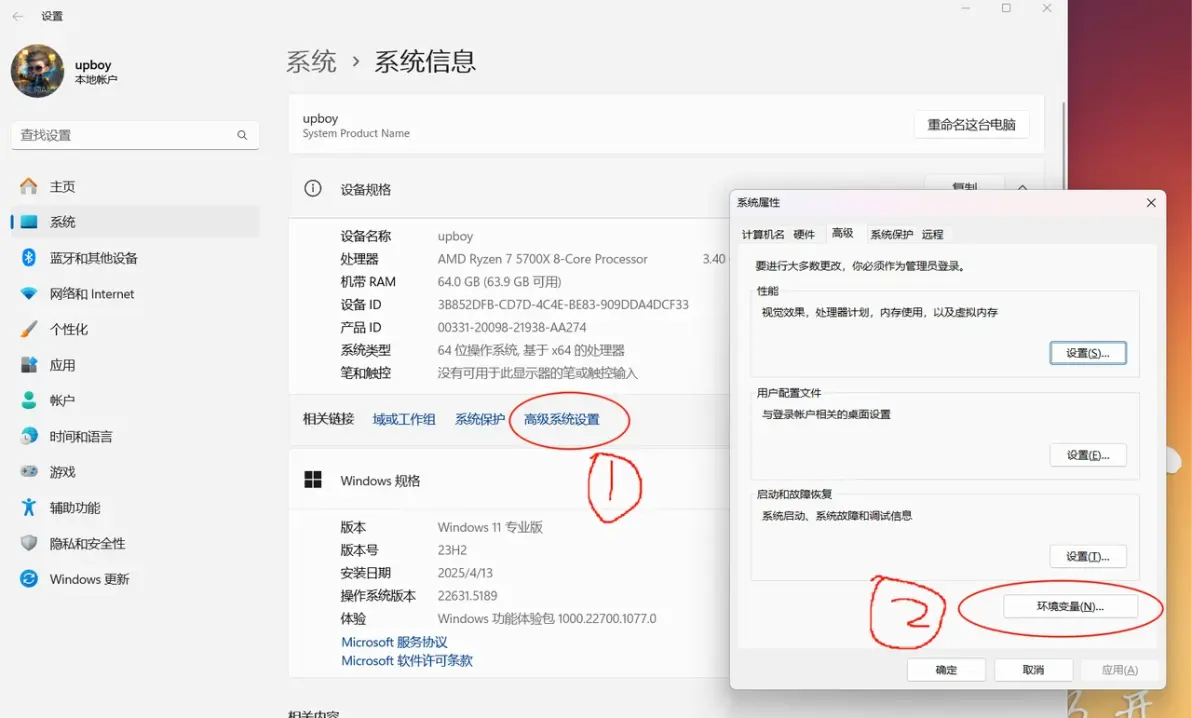Open 隐私和安全性 shield icon
This screenshot has height=718, width=1192.
(29, 543)
